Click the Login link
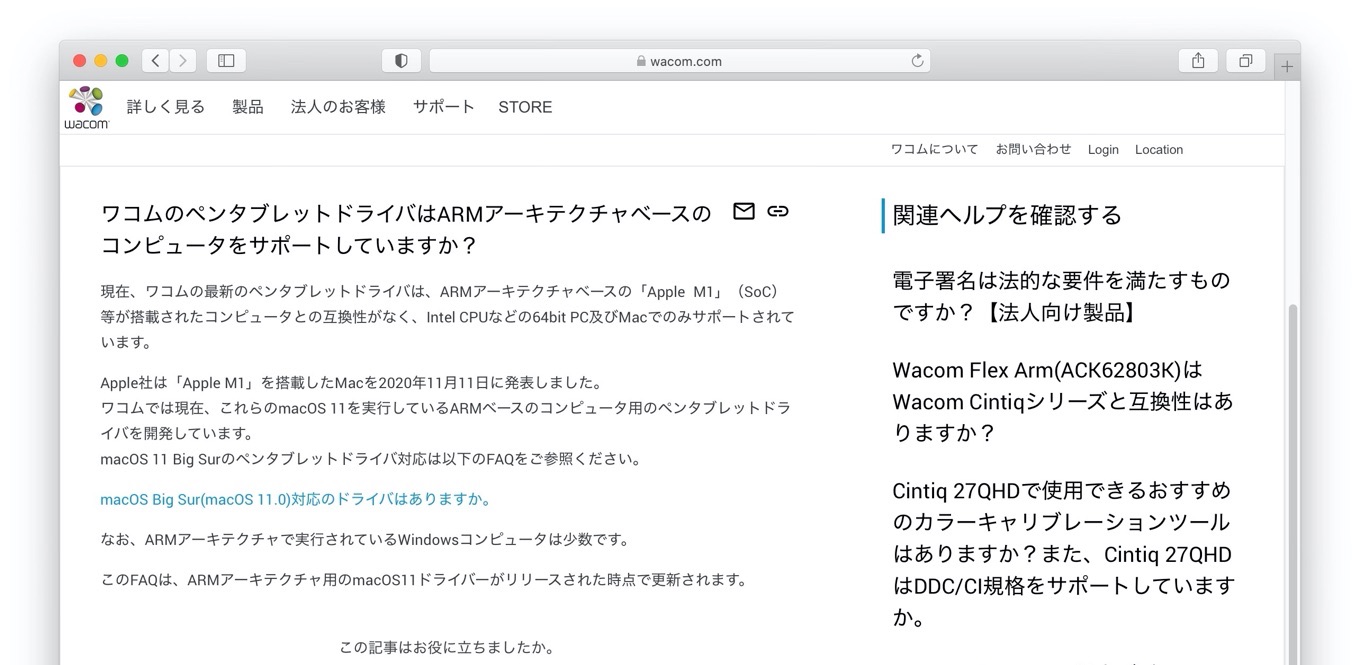This screenshot has height=665, width=1359. (1103, 149)
